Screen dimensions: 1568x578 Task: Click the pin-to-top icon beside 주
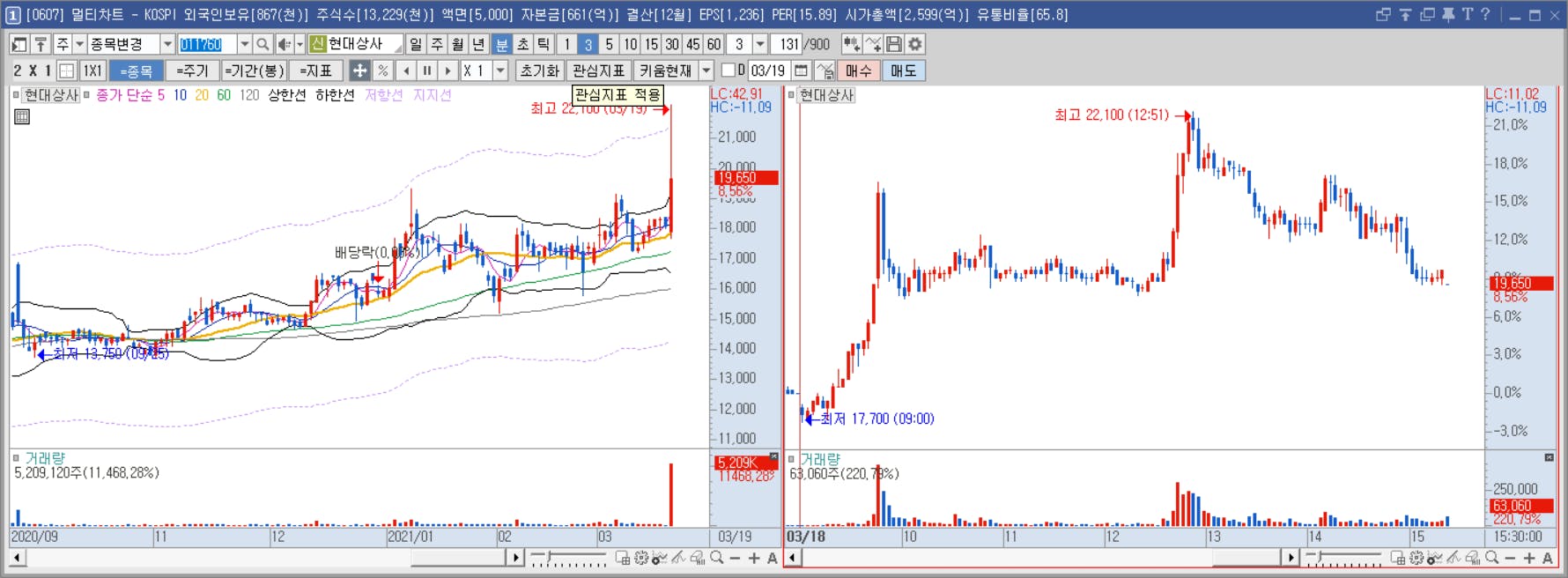(41, 44)
